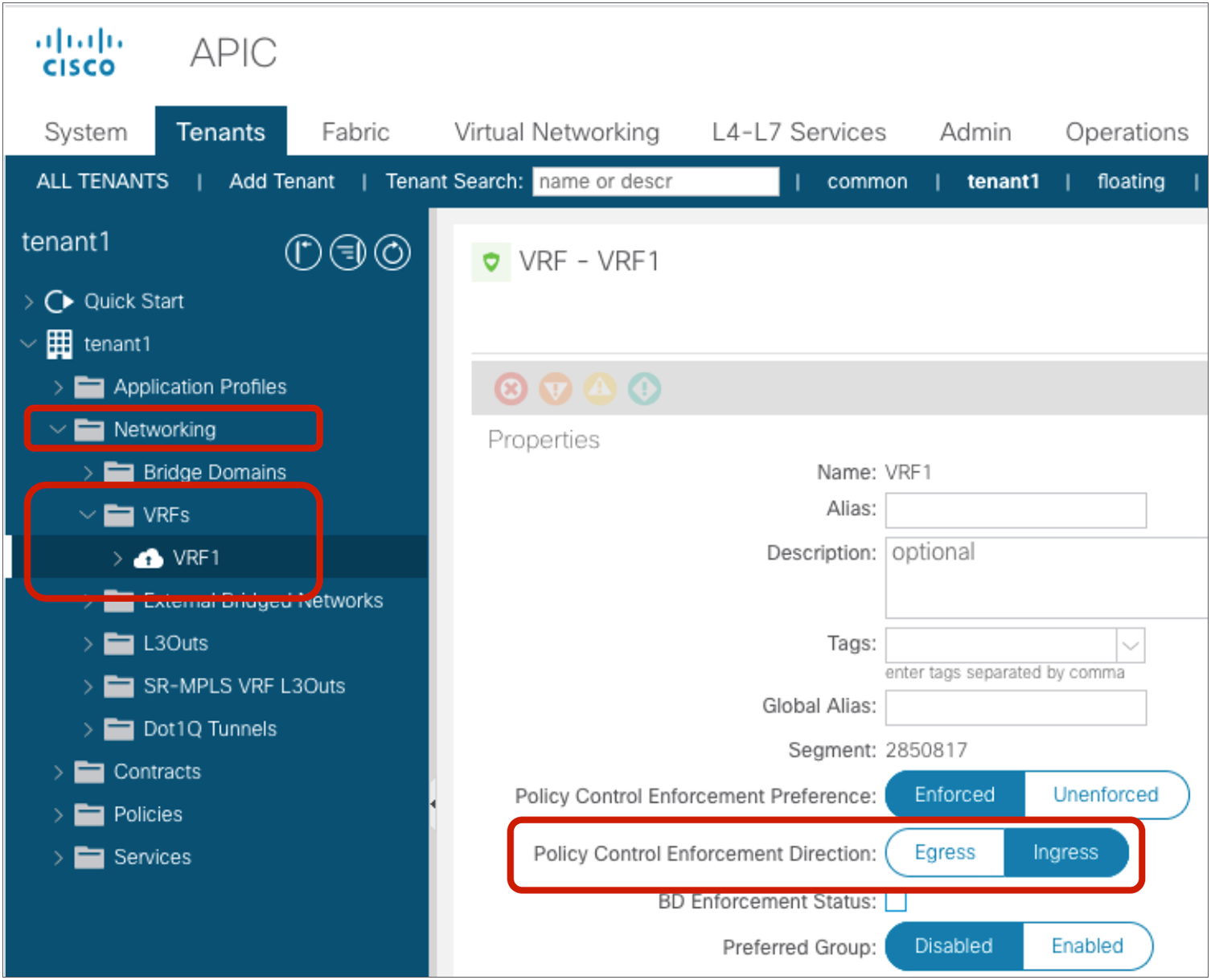Viewport: 1211px width, 980px height.
Task: Expand the Contracts chevron
Action: tap(58, 773)
